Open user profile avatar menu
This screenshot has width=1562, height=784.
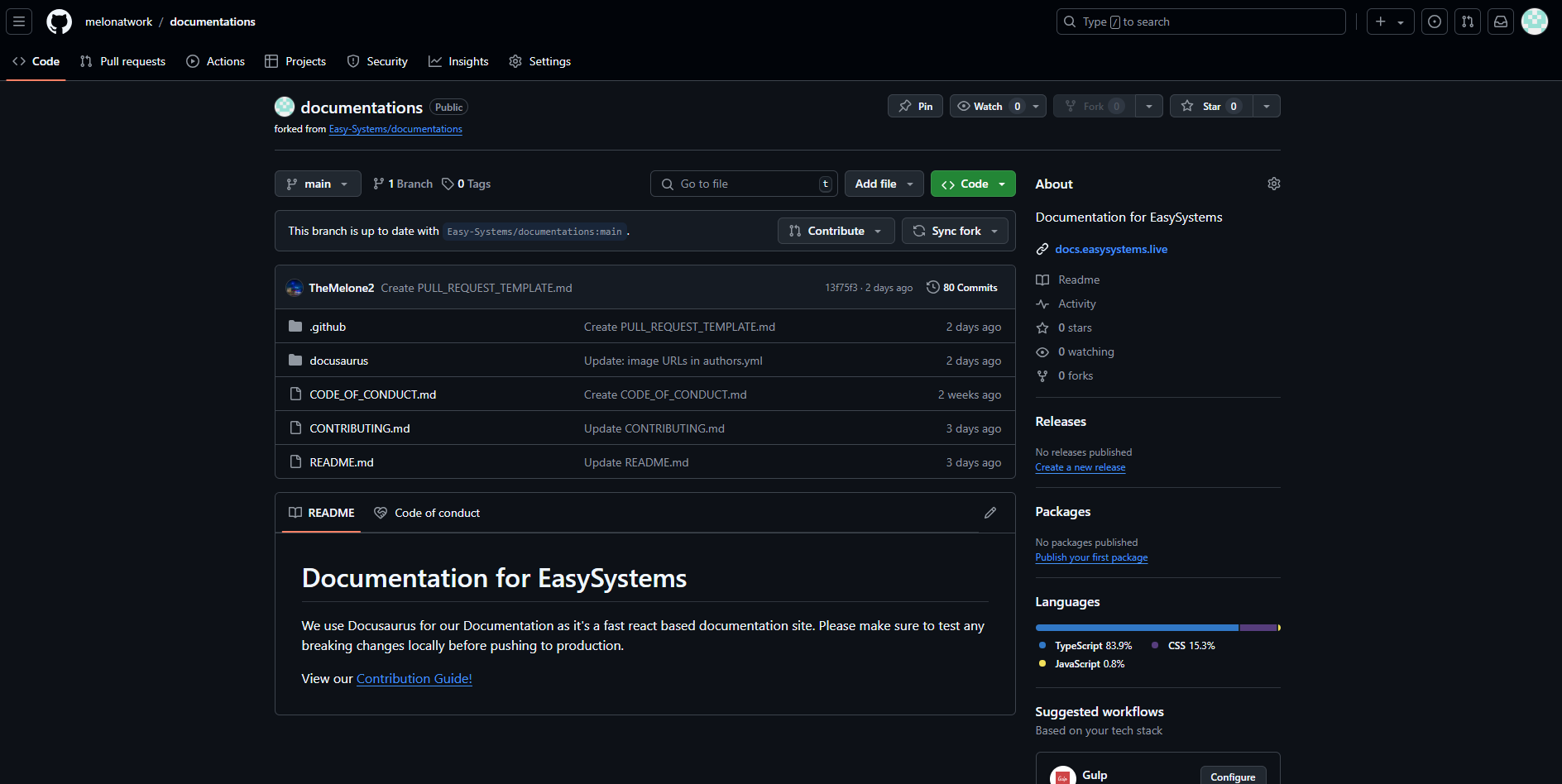1534,22
